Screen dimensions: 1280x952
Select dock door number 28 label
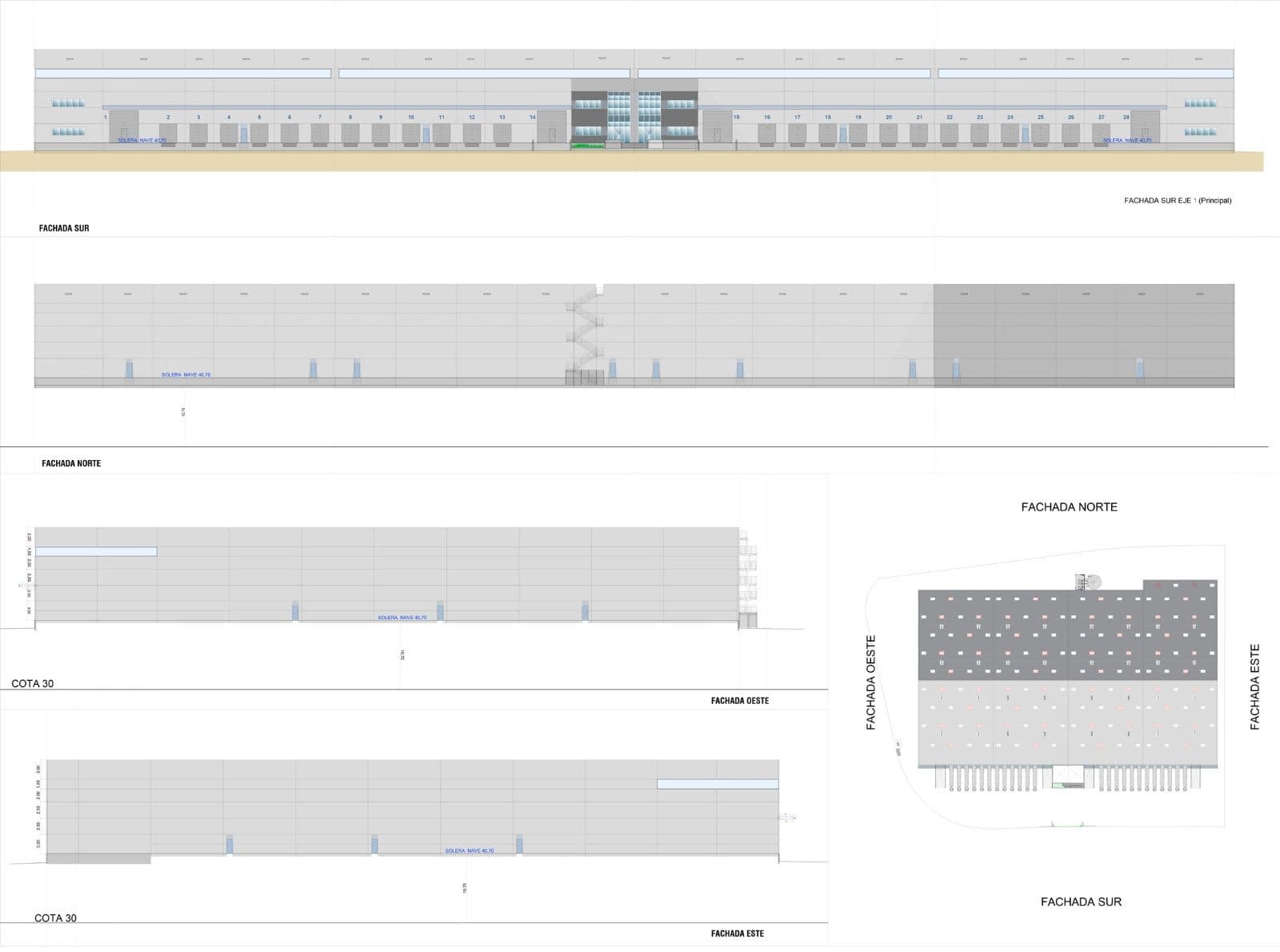click(1126, 118)
